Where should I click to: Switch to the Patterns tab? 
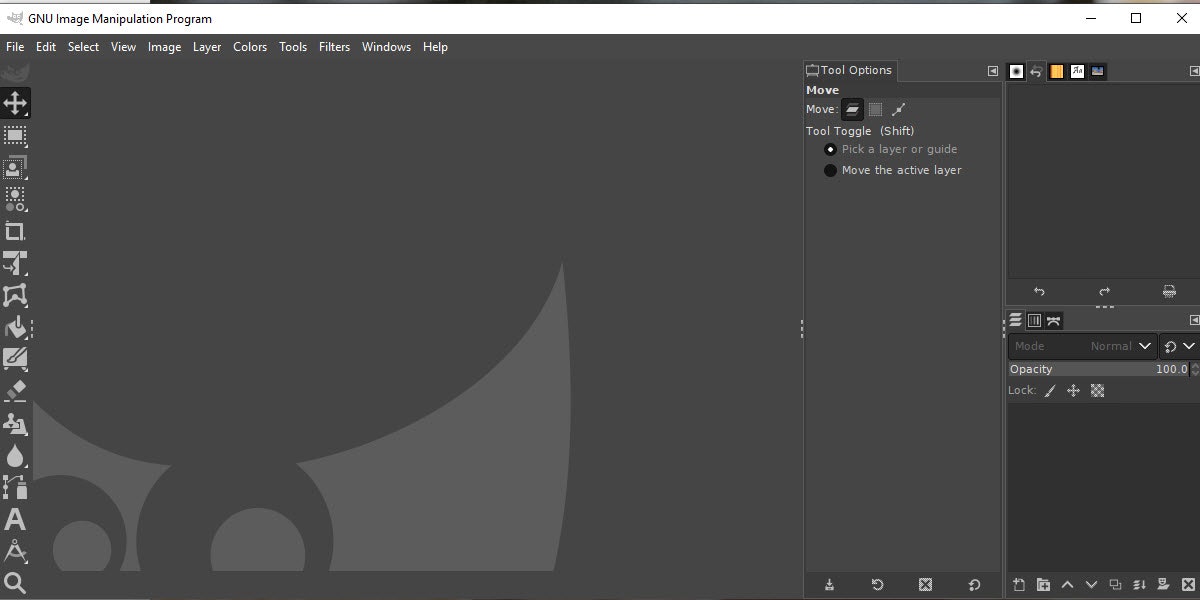coord(1057,71)
